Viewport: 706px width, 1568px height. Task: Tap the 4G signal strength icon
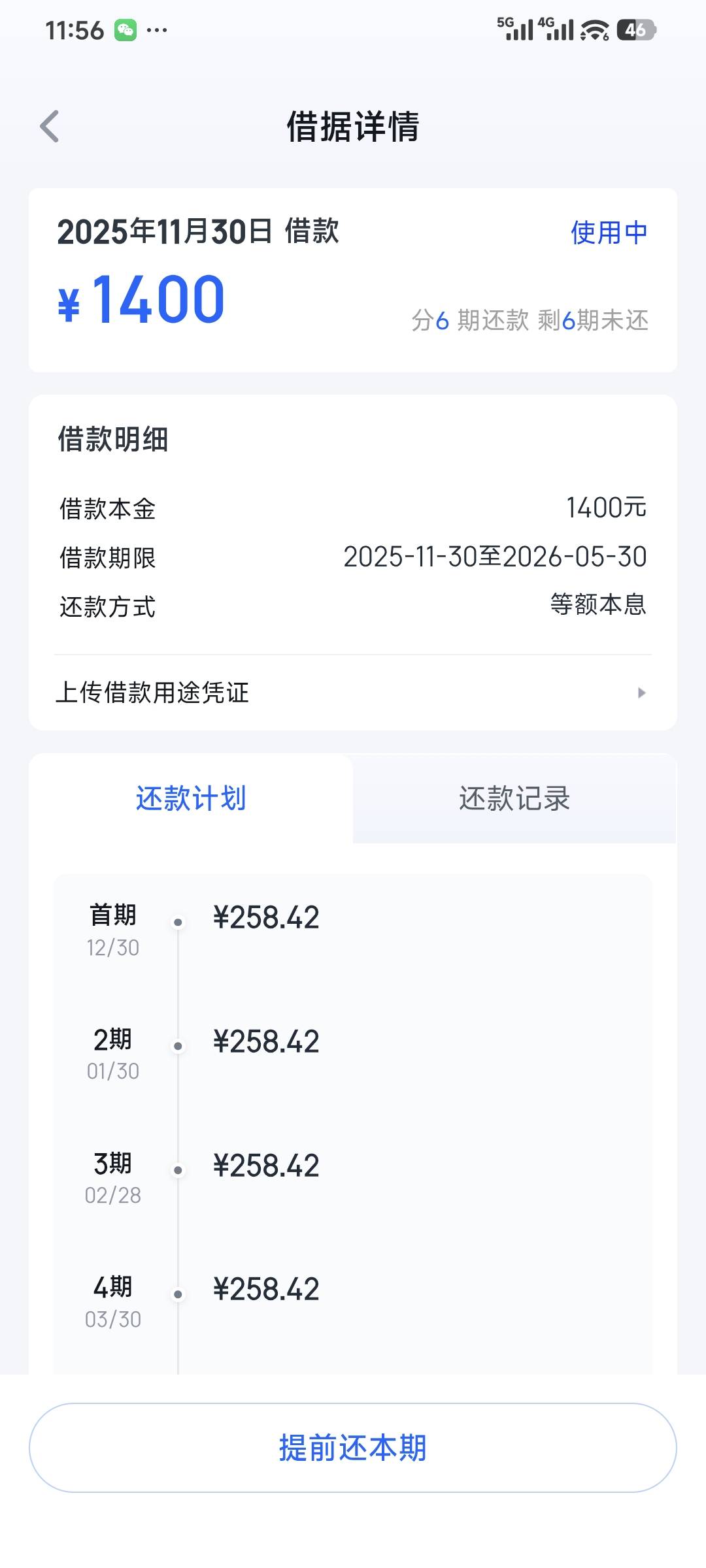(x=556, y=29)
